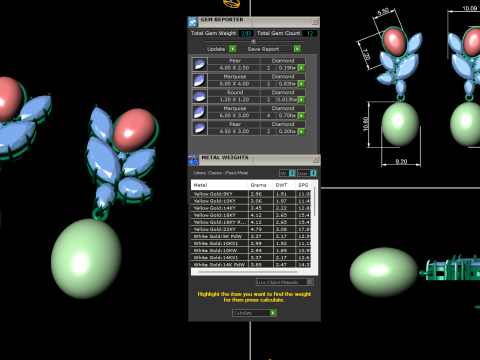Click the Update button label
This screenshot has width=480, height=360.
(216, 49)
